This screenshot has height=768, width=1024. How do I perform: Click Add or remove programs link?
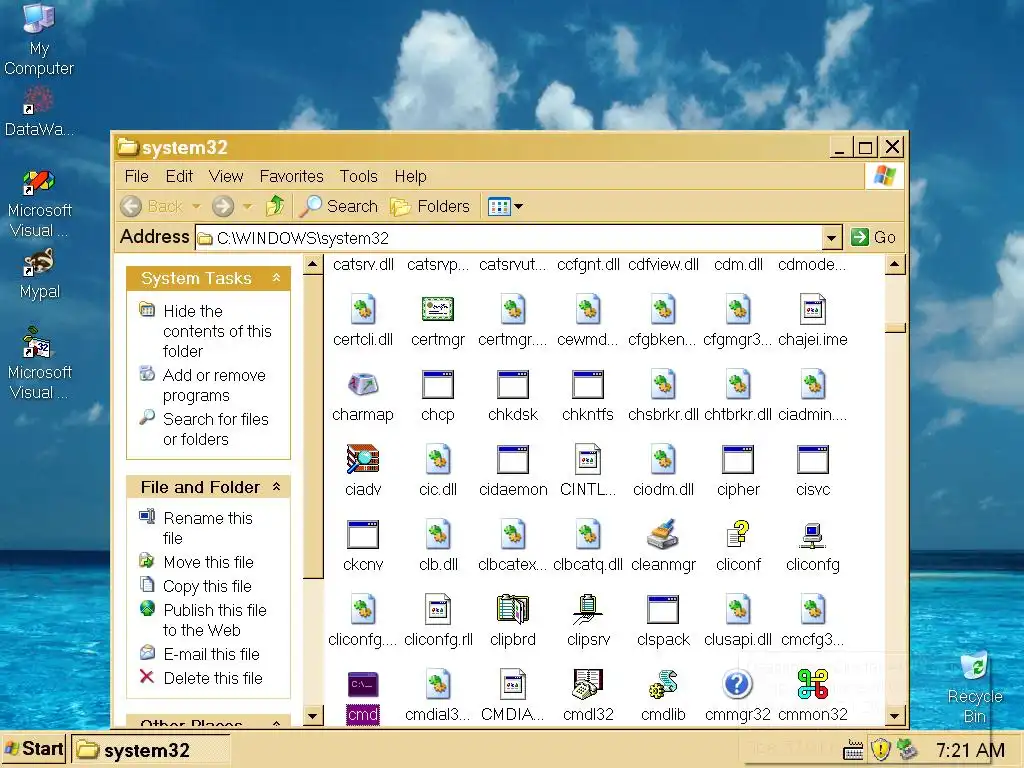(214, 385)
